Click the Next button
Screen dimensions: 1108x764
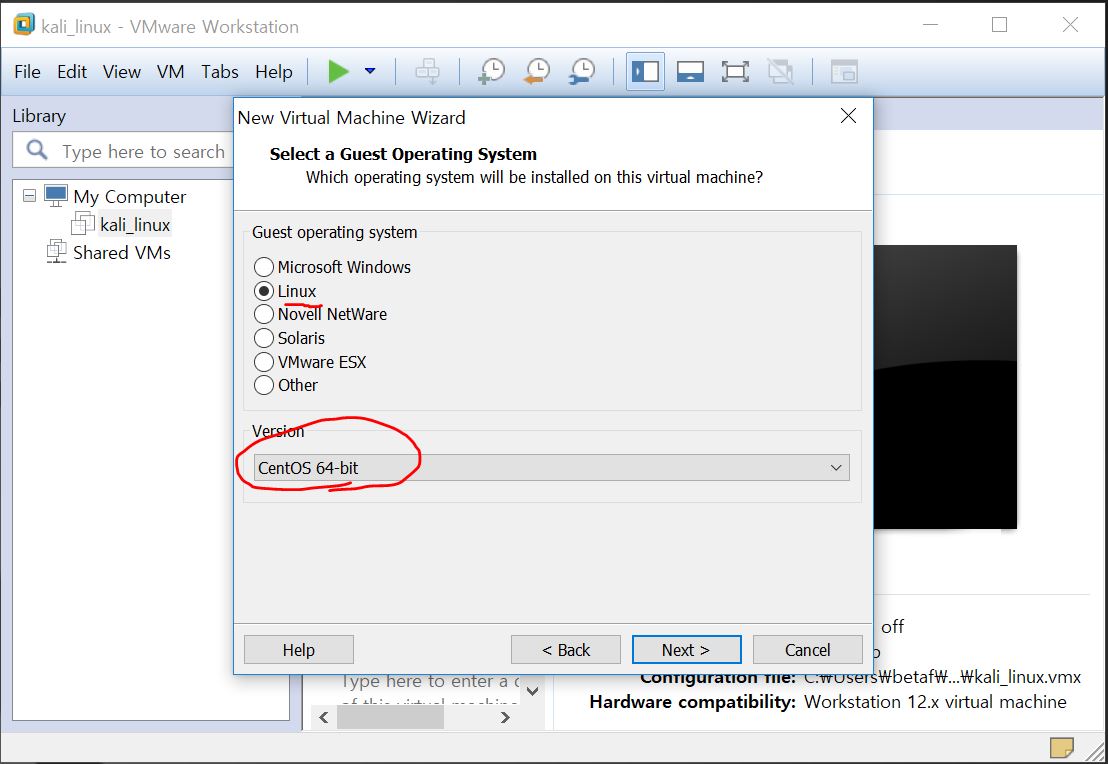click(686, 650)
